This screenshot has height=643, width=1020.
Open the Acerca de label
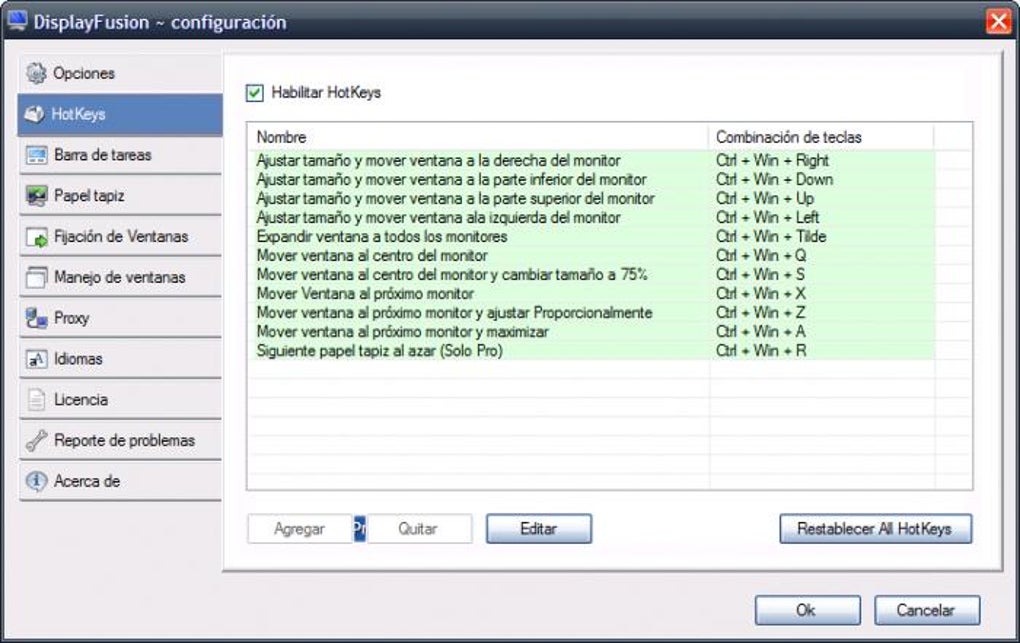(87, 481)
